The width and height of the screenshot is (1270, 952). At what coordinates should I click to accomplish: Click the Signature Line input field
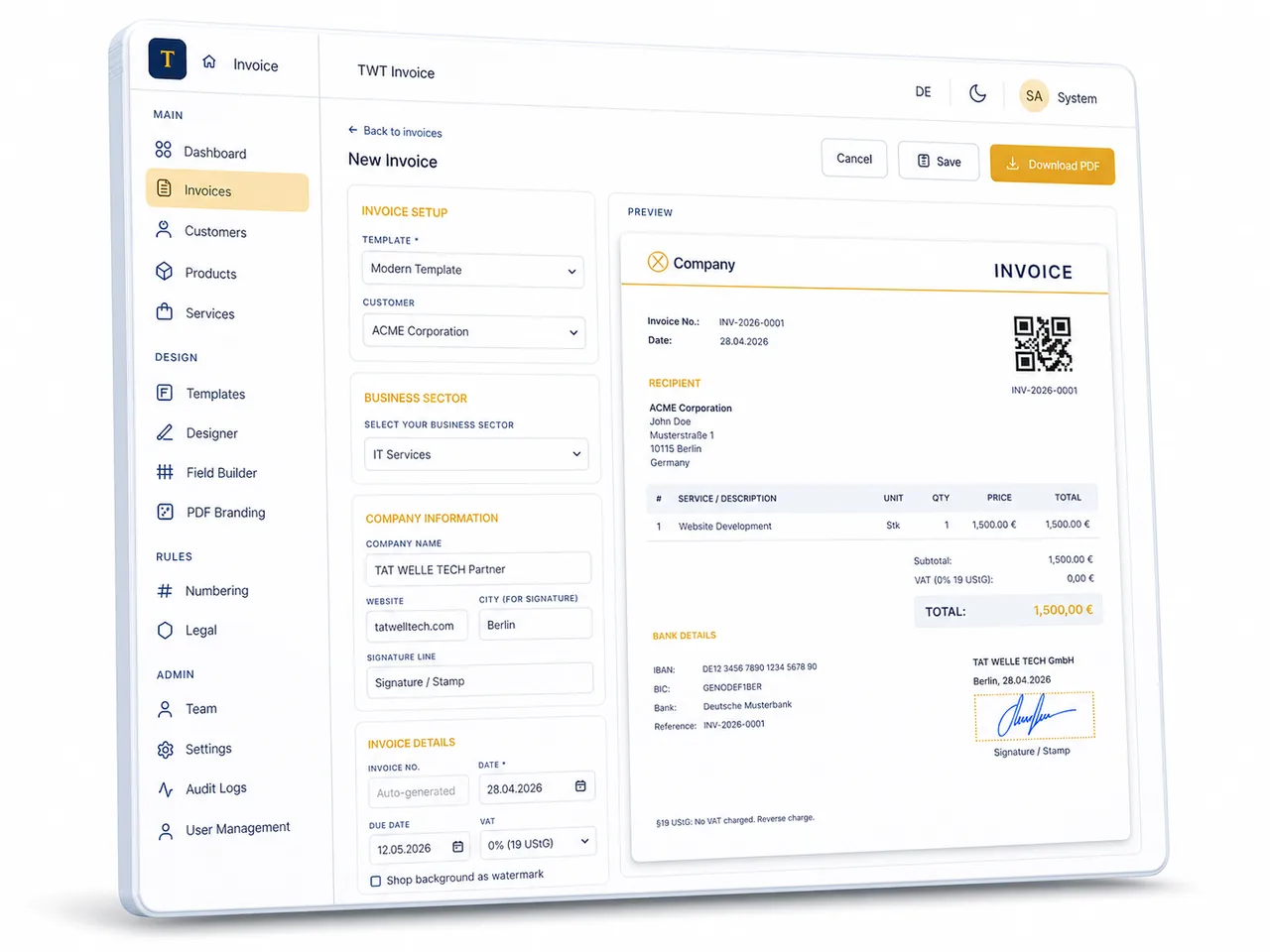480,681
